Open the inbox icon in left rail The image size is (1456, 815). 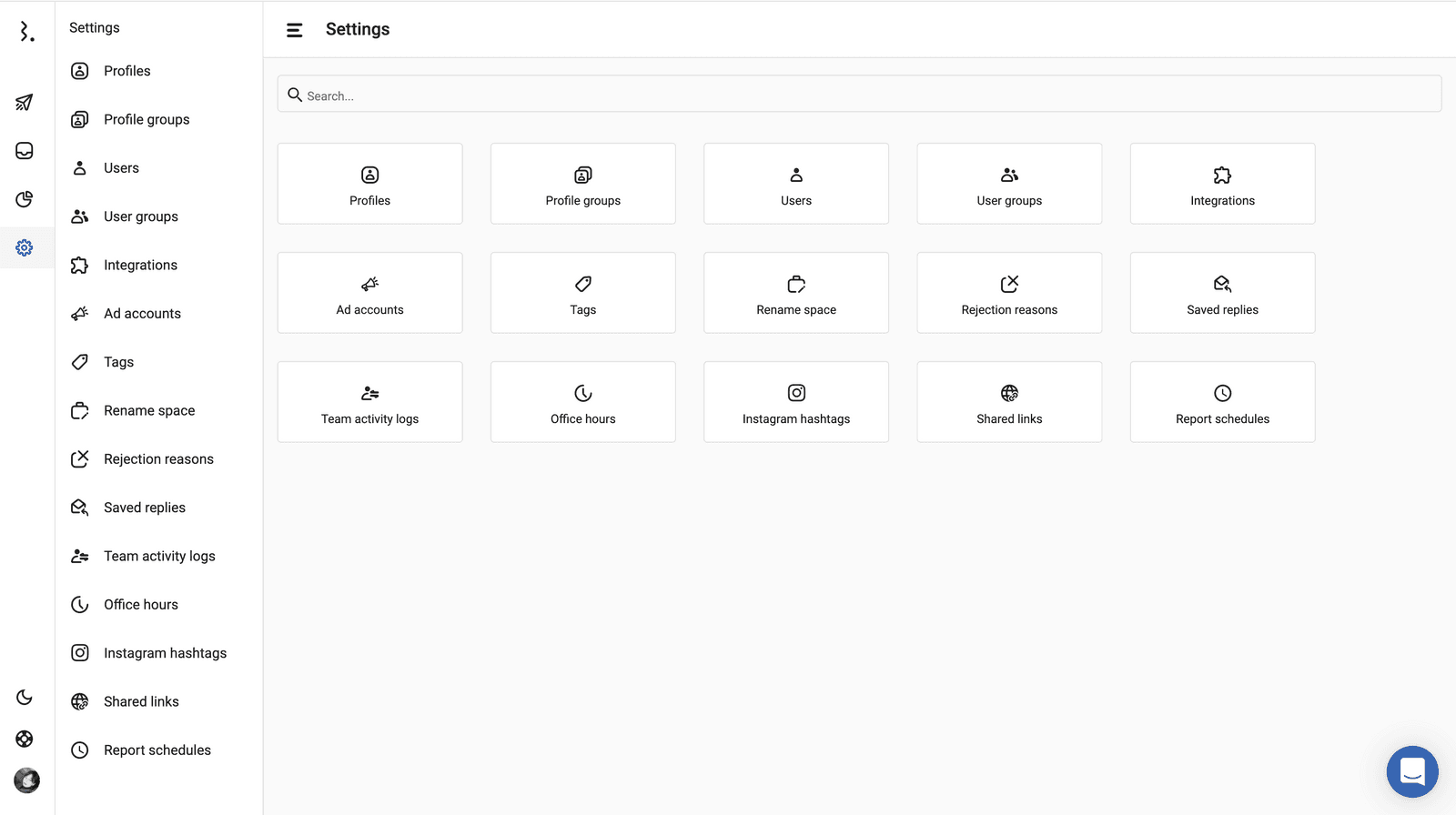click(25, 151)
